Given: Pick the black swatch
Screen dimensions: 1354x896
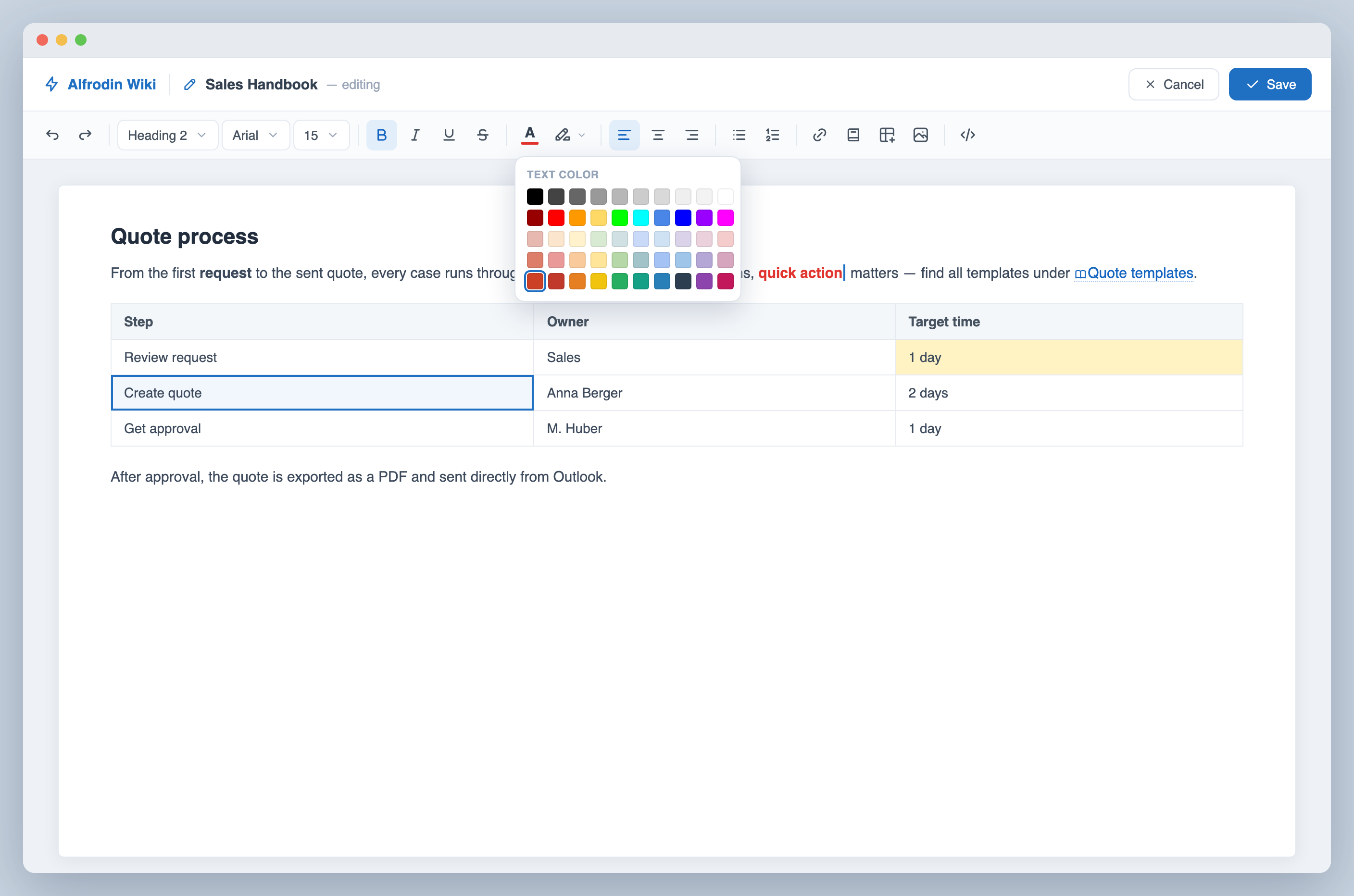Looking at the screenshot, I should click(x=535, y=197).
